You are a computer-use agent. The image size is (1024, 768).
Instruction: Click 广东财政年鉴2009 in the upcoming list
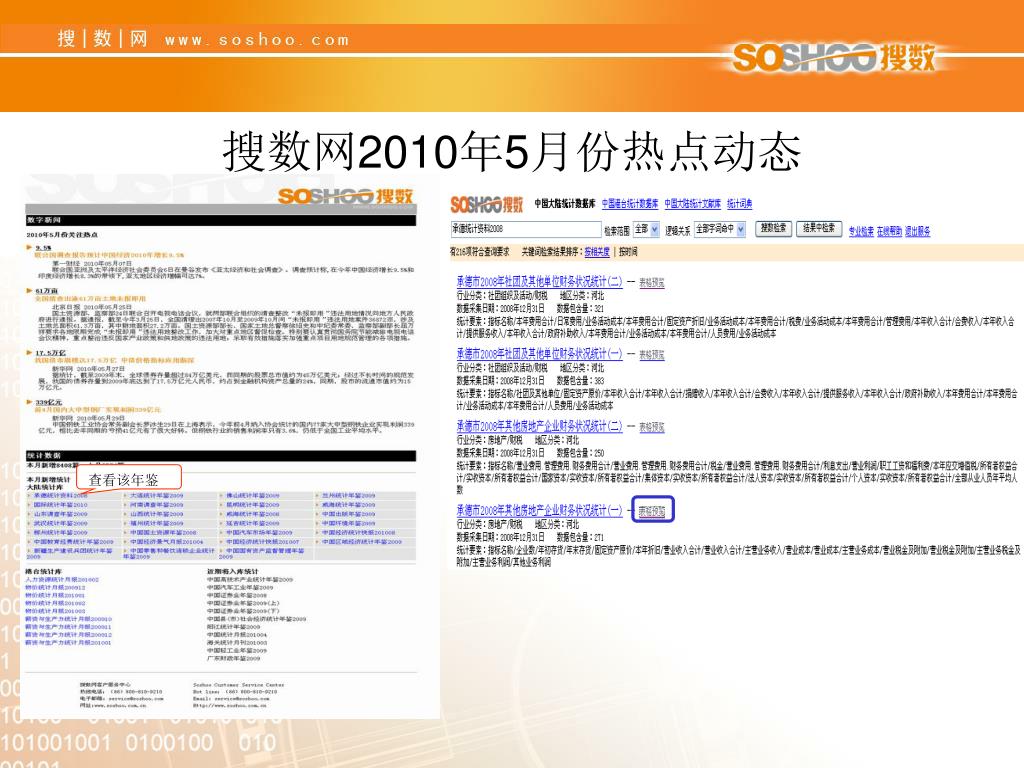(233, 658)
